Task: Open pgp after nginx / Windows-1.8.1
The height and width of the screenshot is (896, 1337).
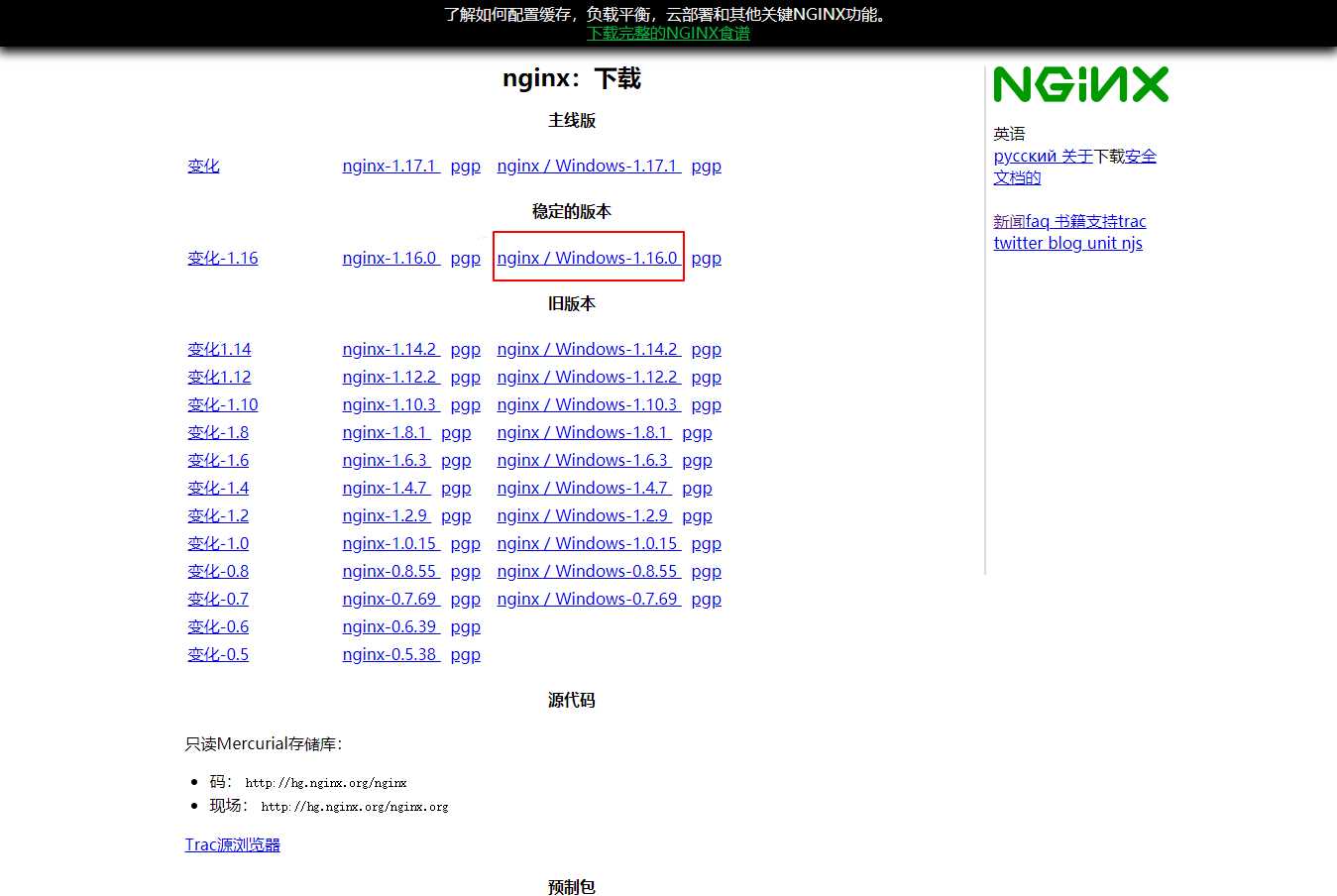Action: tap(697, 432)
